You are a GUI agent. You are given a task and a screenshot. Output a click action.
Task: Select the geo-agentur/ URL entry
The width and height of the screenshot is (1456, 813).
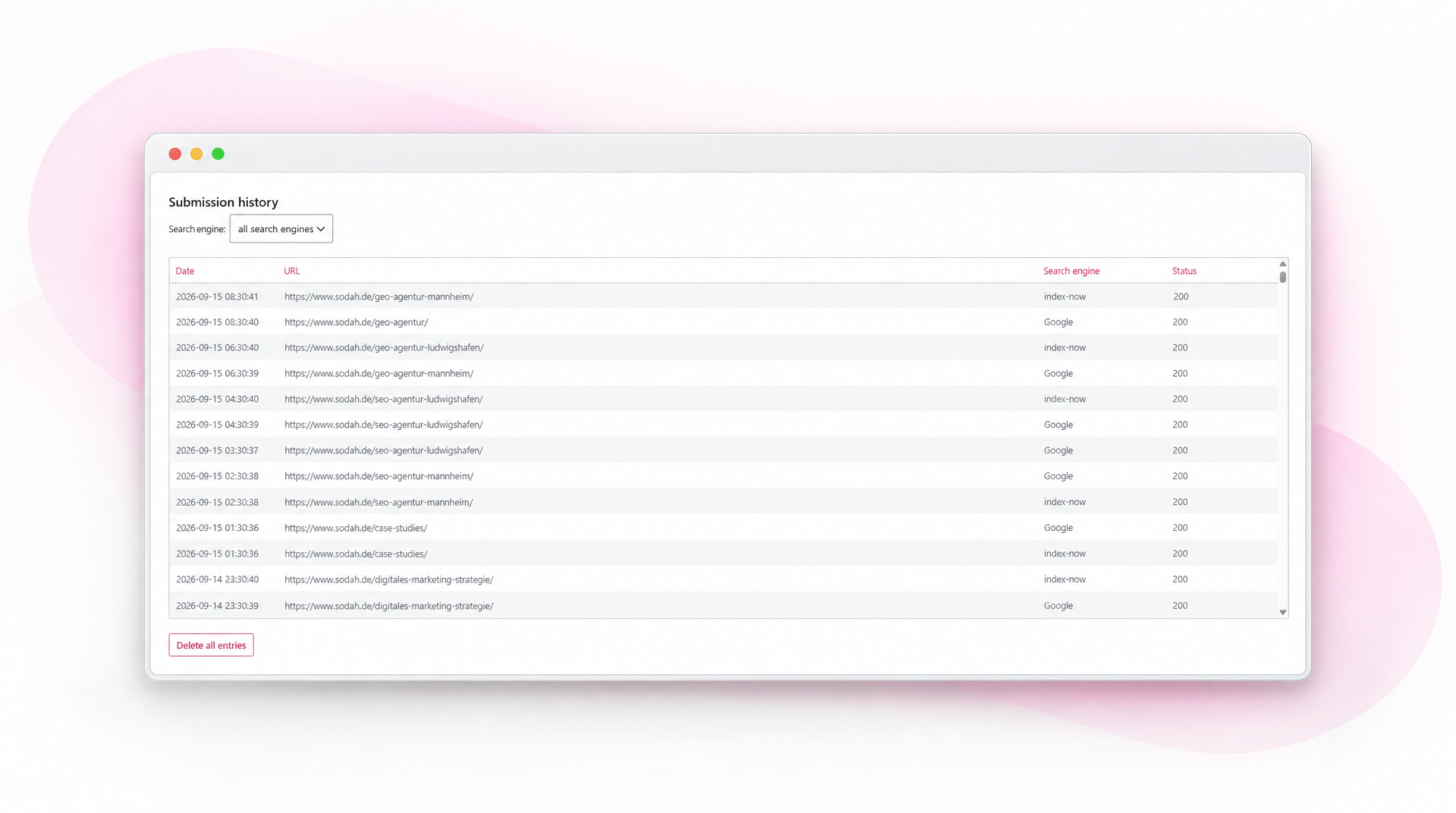[x=356, y=322]
